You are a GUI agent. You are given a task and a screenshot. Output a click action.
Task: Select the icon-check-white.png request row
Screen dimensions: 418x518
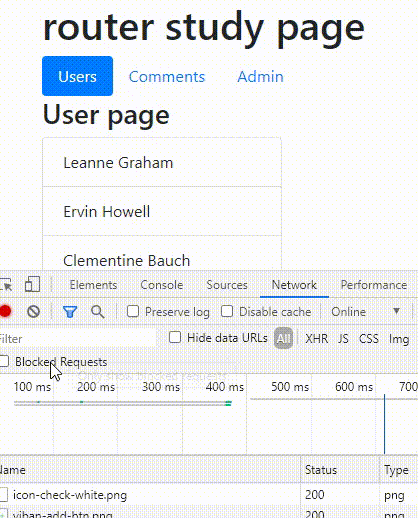point(209,495)
